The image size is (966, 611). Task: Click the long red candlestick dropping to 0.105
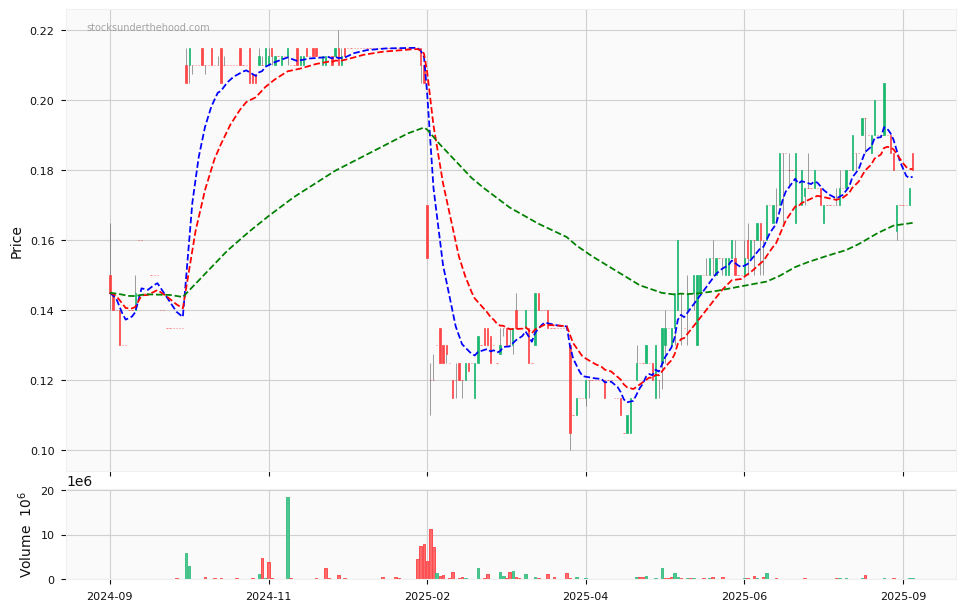570,388
